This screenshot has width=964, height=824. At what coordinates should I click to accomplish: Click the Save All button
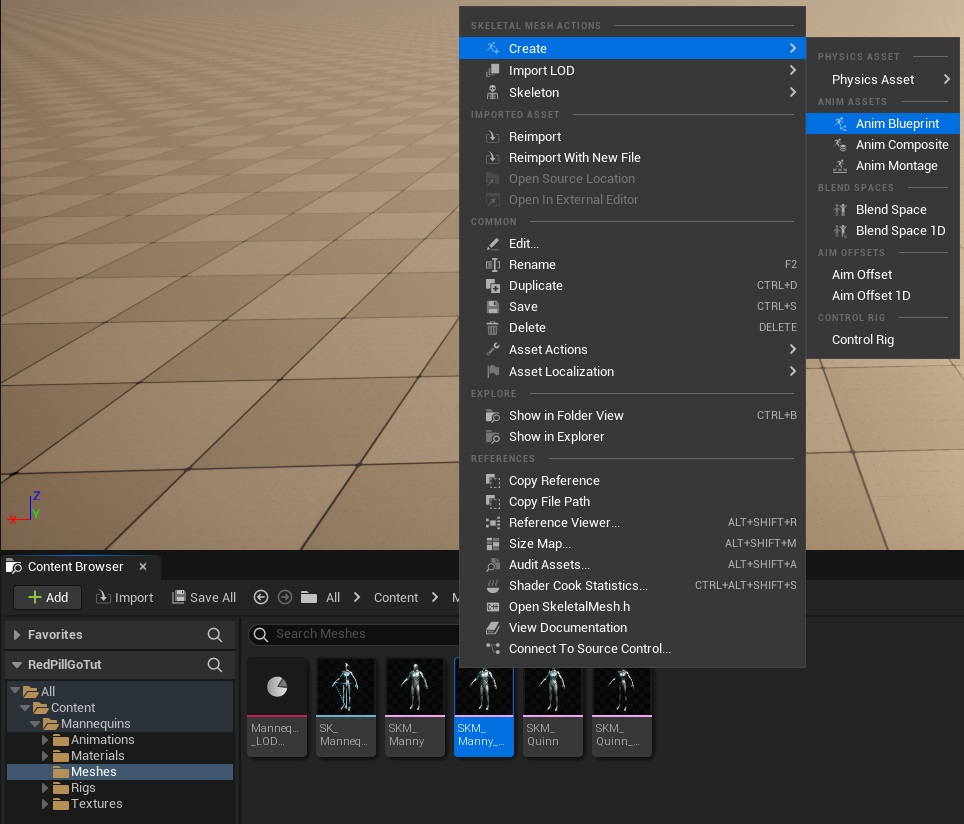[x=204, y=598]
